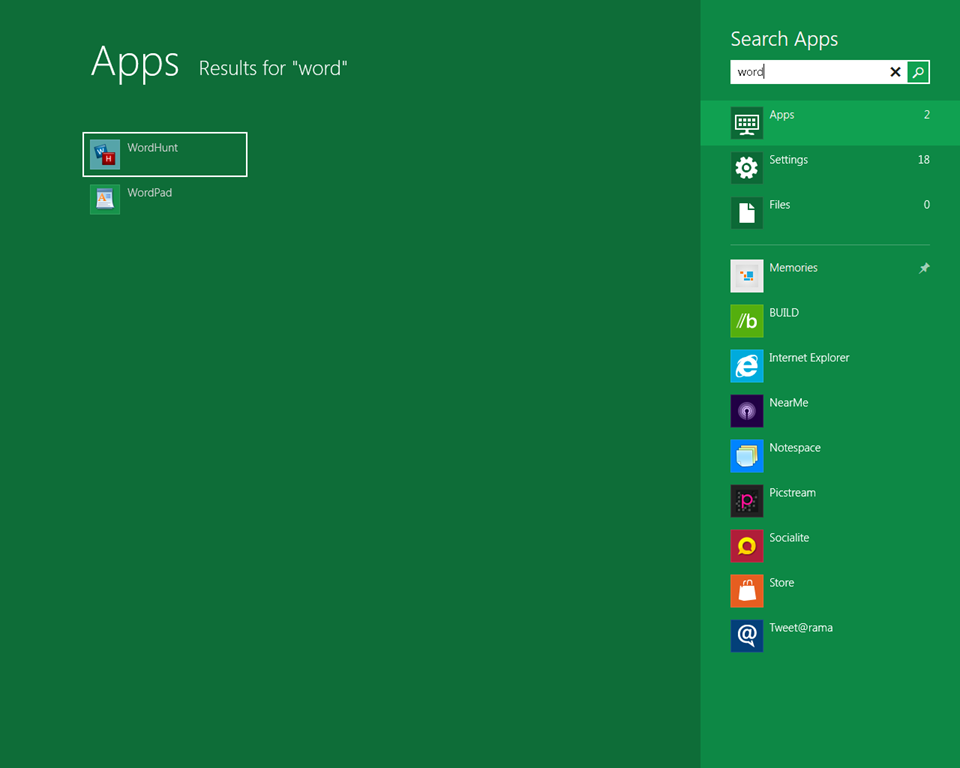Screen dimensions: 960x768
Task: Click the WordPad result label
Action: 149,193
